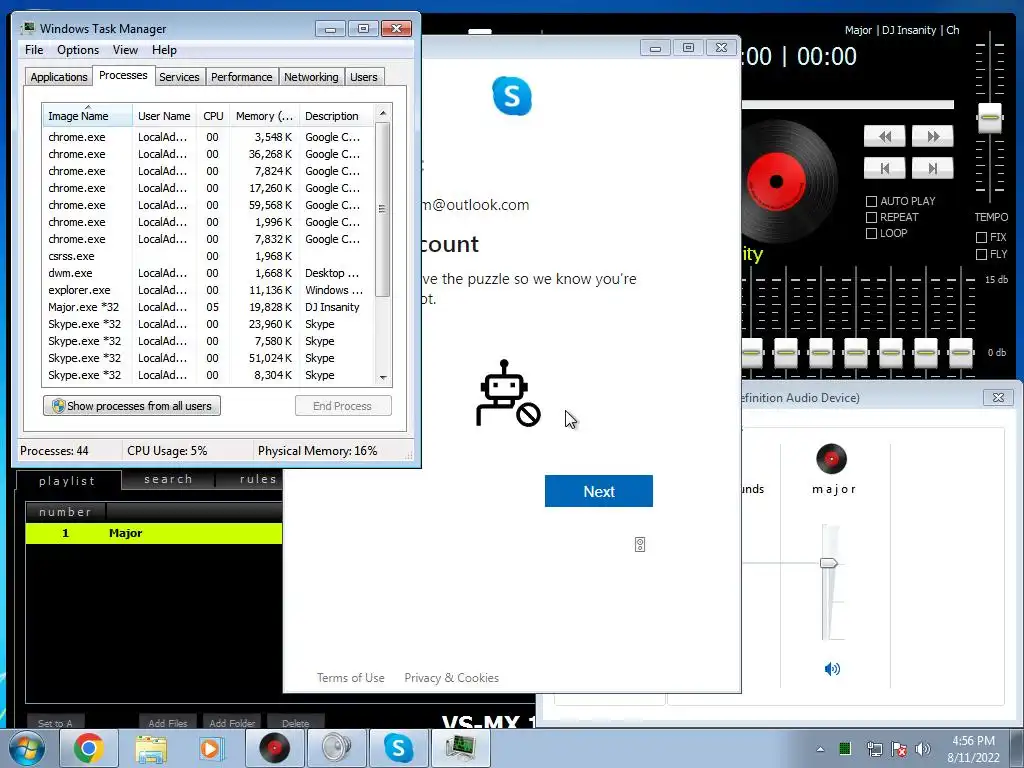Switch to the Networking tab
The height and width of the screenshot is (768, 1024).
point(311,76)
